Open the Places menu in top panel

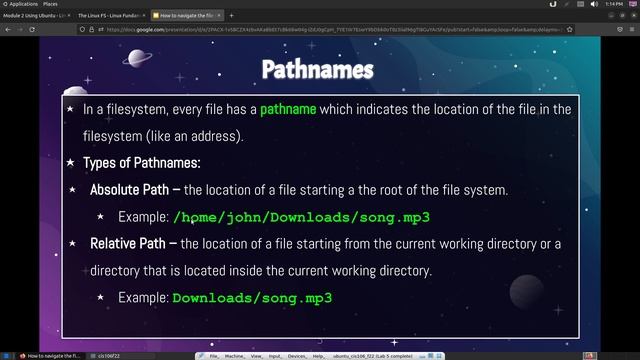coord(50,4)
